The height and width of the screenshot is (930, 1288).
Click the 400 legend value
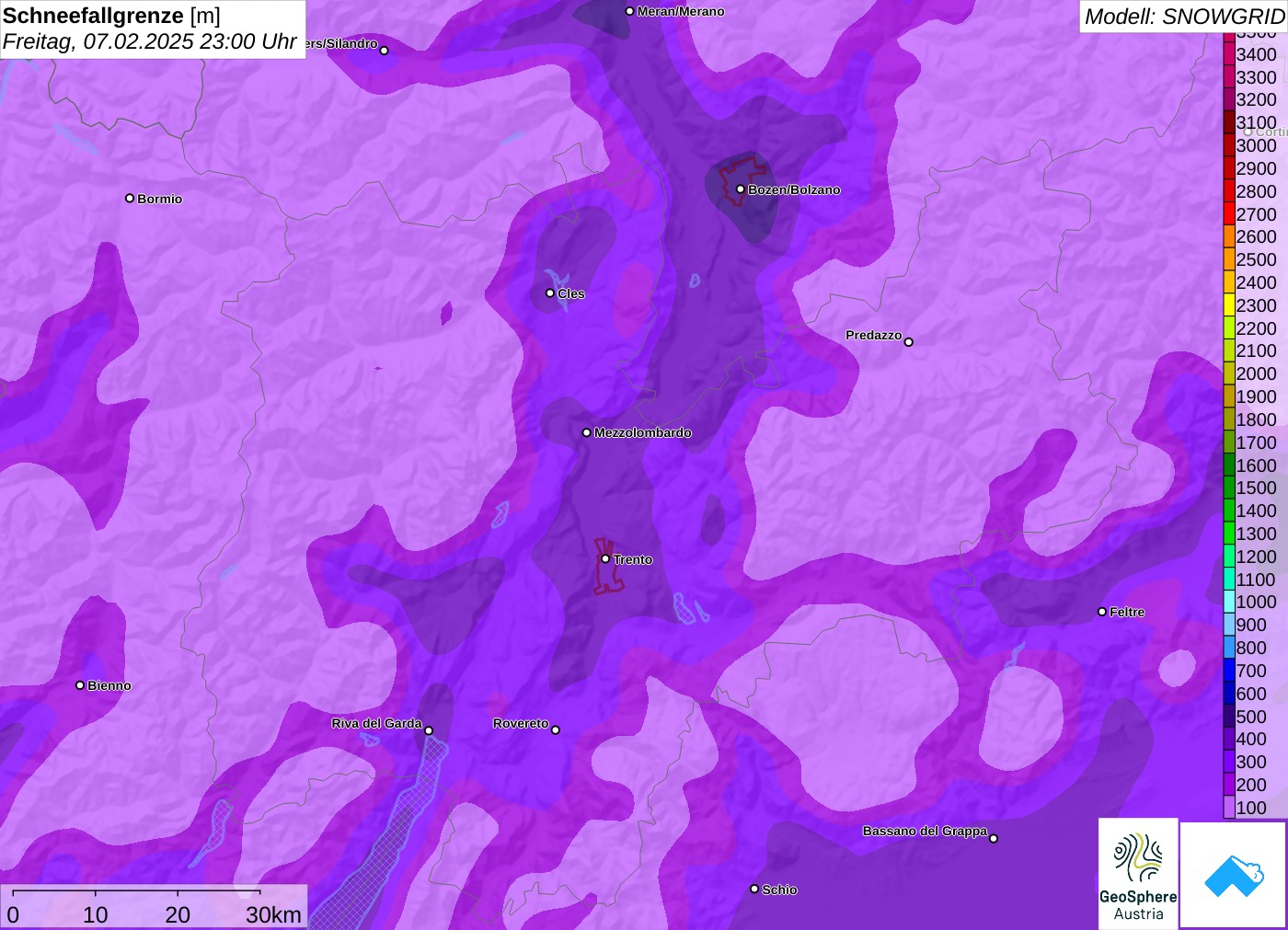[x=1251, y=739]
